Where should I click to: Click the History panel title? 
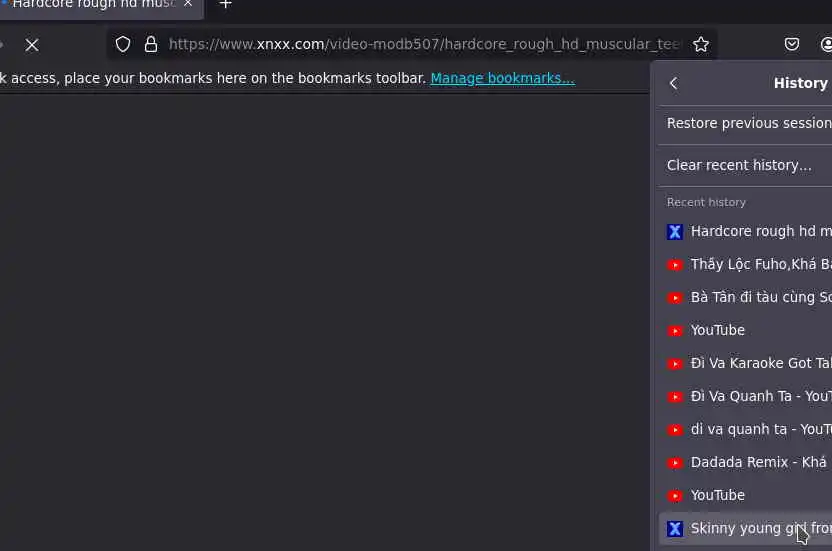tap(800, 83)
